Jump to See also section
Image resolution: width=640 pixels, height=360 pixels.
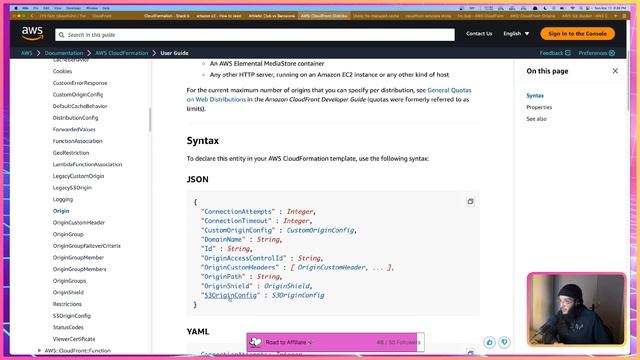point(536,119)
